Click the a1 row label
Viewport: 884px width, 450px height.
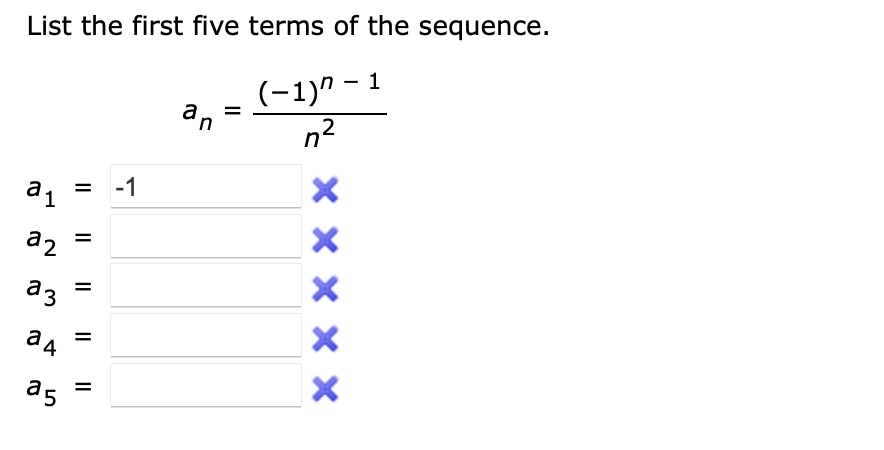click(x=42, y=188)
